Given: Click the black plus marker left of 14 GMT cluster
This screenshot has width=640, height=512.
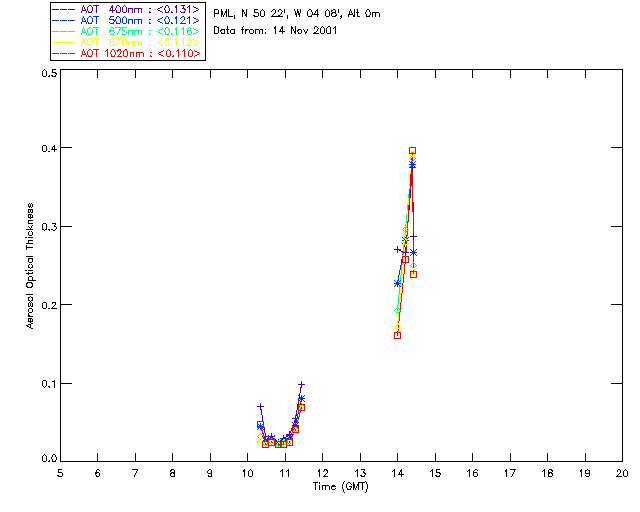Looking at the screenshot, I should pyautogui.click(x=397, y=249).
